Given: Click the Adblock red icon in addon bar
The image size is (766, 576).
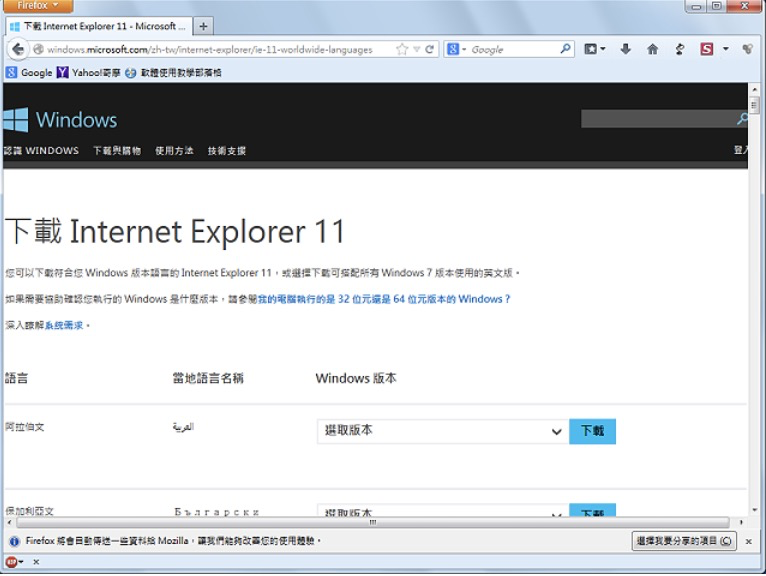Looking at the screenshot, I should pyautogui.click(x=12, y=562).
